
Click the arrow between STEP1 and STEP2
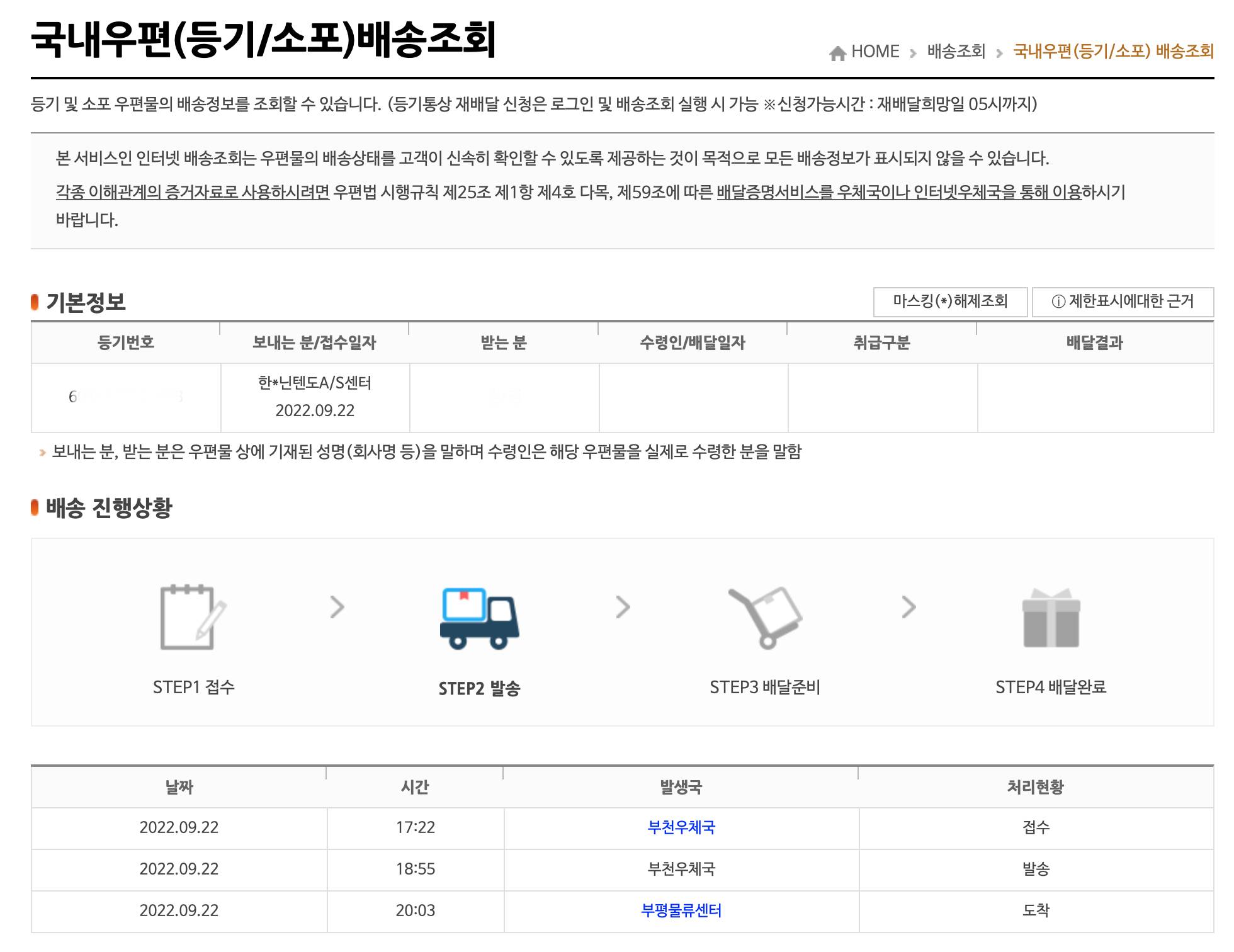coord(337,607)
